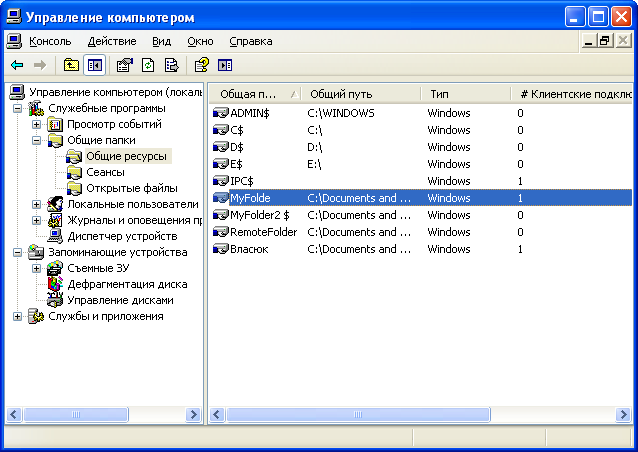Screen dimensions: 638x452
Task: Click the Просмотр событий icon
Action: 55,124
